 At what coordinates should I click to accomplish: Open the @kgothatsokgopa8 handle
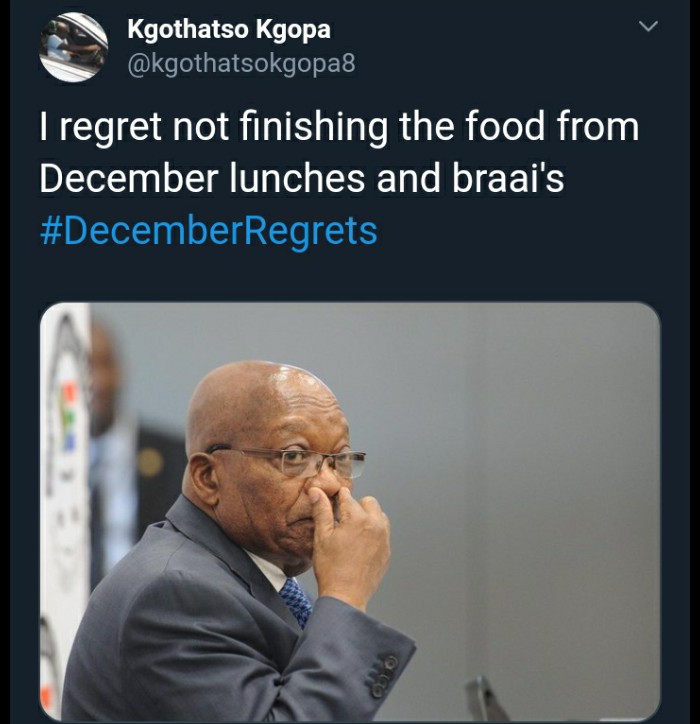(x=241, y=64)
